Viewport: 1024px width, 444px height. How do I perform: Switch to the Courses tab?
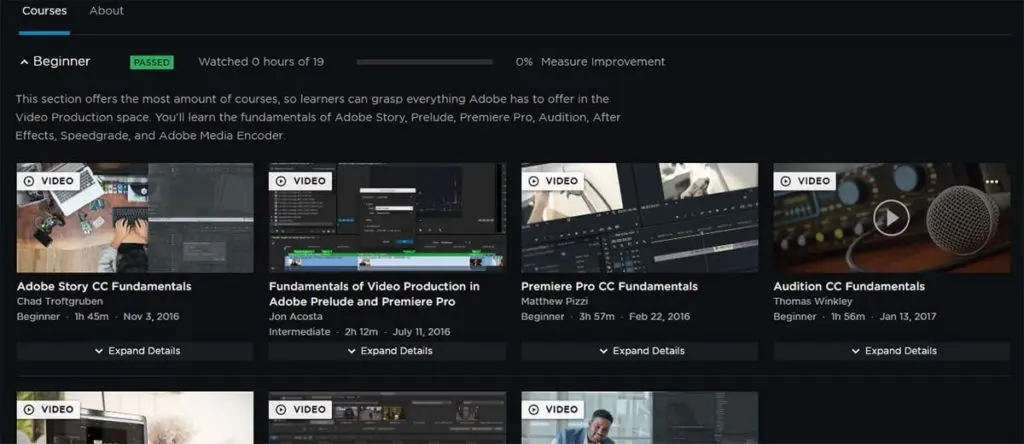(x=44, y=11)
